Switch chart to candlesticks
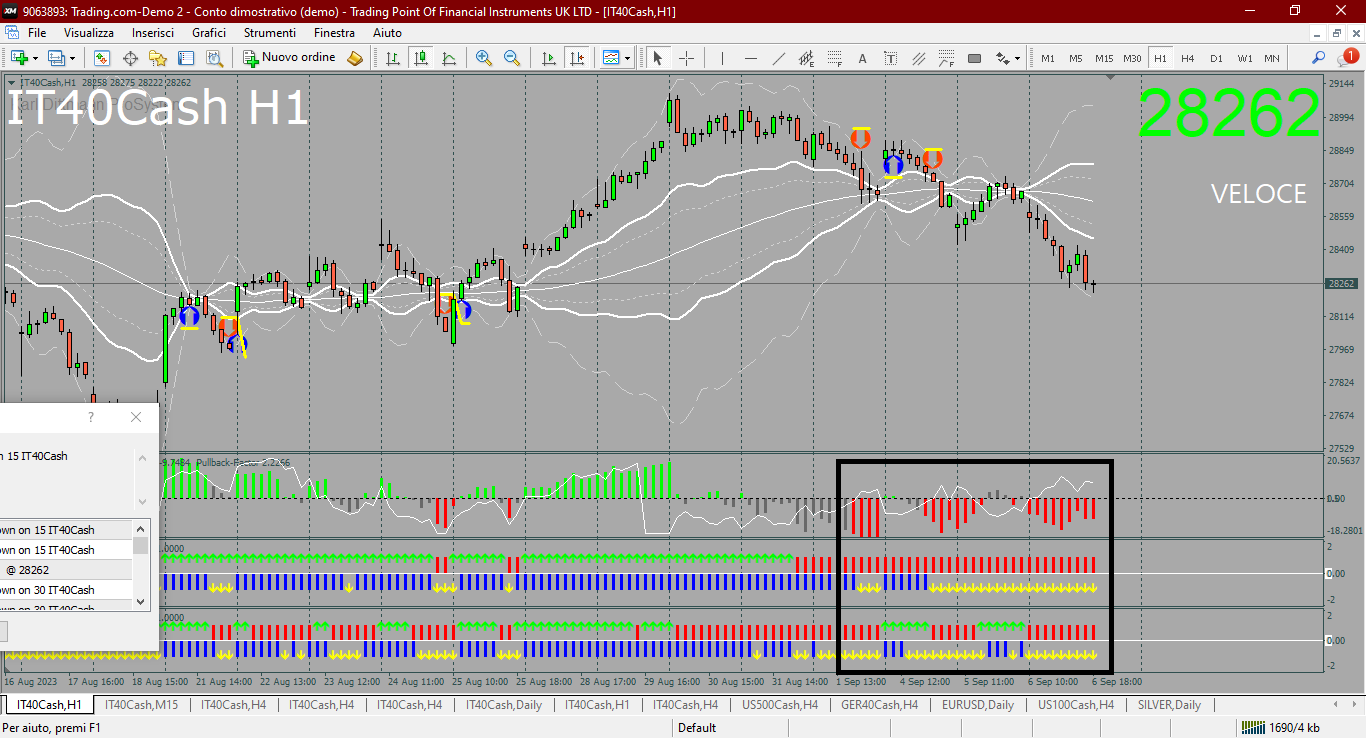Viewport: 1366px width, 738px height. pos(421,58)
